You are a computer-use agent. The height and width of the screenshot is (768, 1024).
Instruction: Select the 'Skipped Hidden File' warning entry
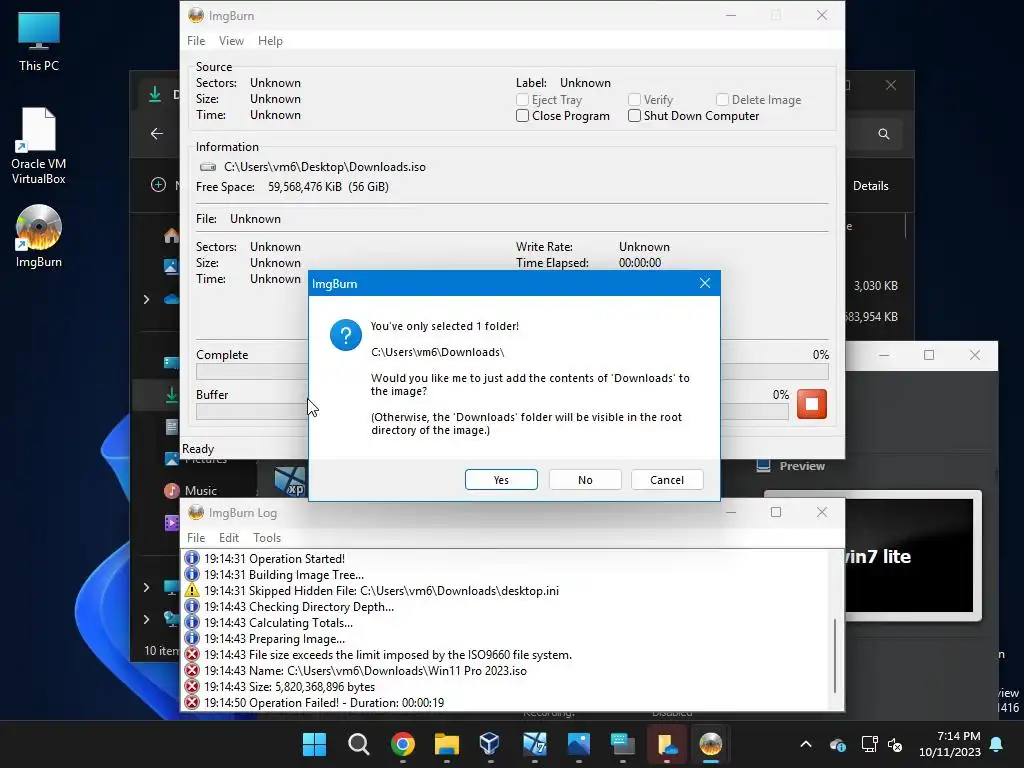[x=372, y=590]
